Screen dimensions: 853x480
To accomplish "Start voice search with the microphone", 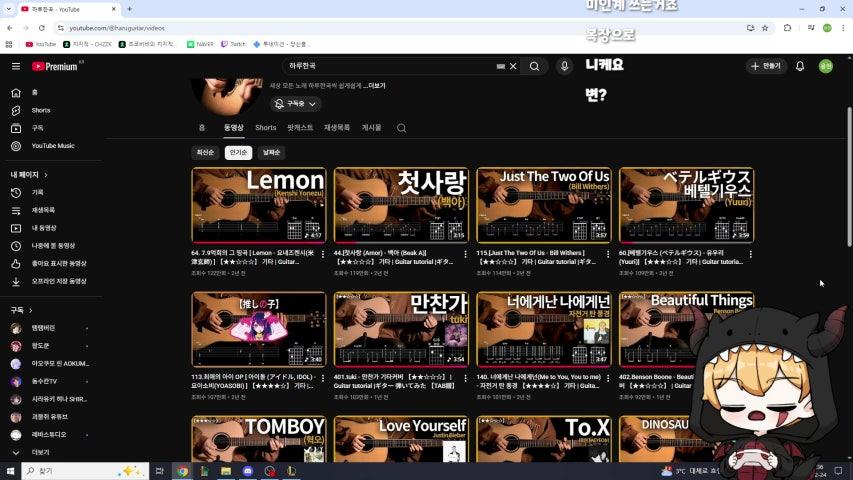I will coord(564,66).
